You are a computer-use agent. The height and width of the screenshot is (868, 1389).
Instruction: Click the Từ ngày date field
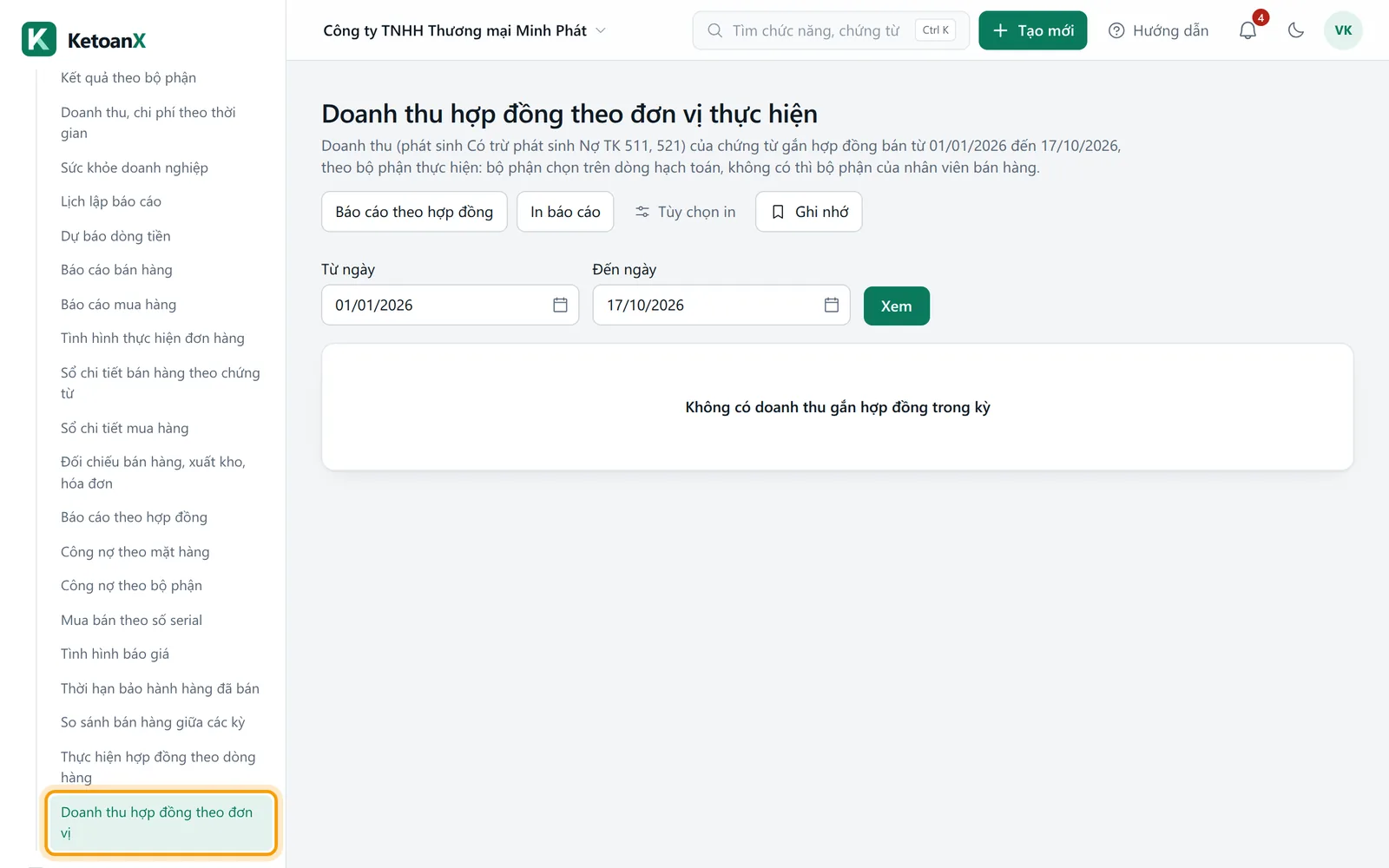[x=451, y=305]
